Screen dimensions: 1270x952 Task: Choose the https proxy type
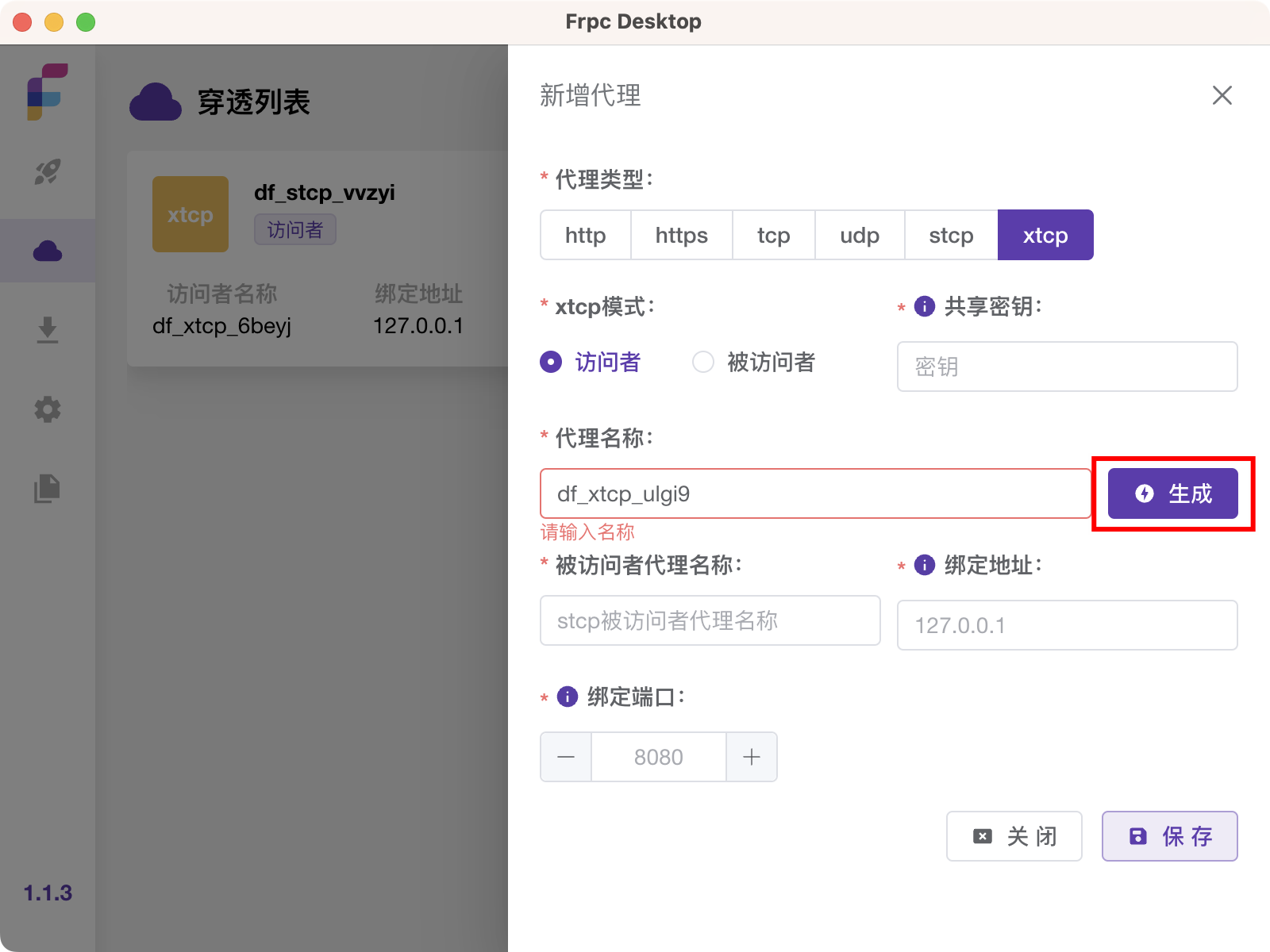[x=682, y=235]
